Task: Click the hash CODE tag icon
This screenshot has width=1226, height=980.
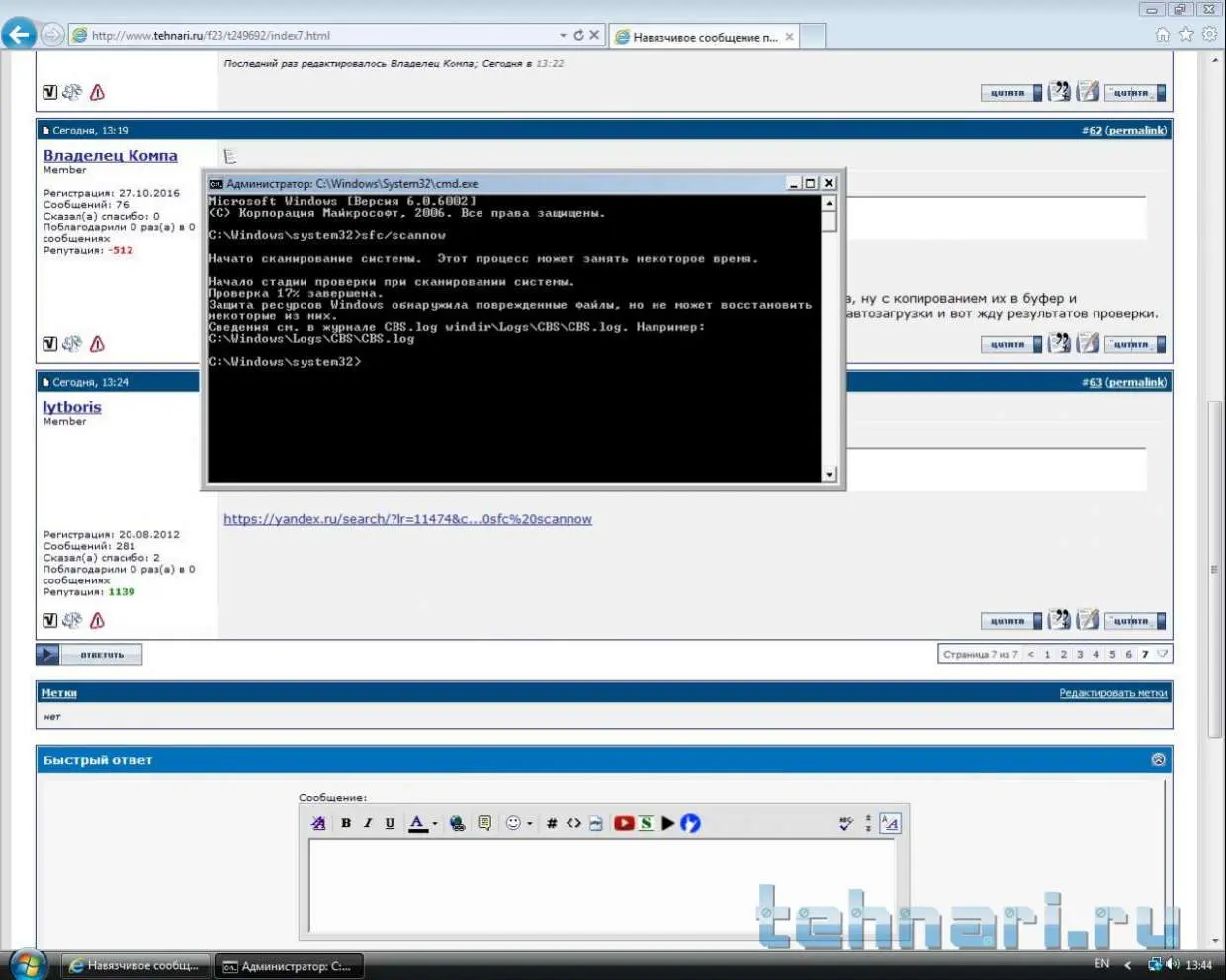Action: coord(552,823)
